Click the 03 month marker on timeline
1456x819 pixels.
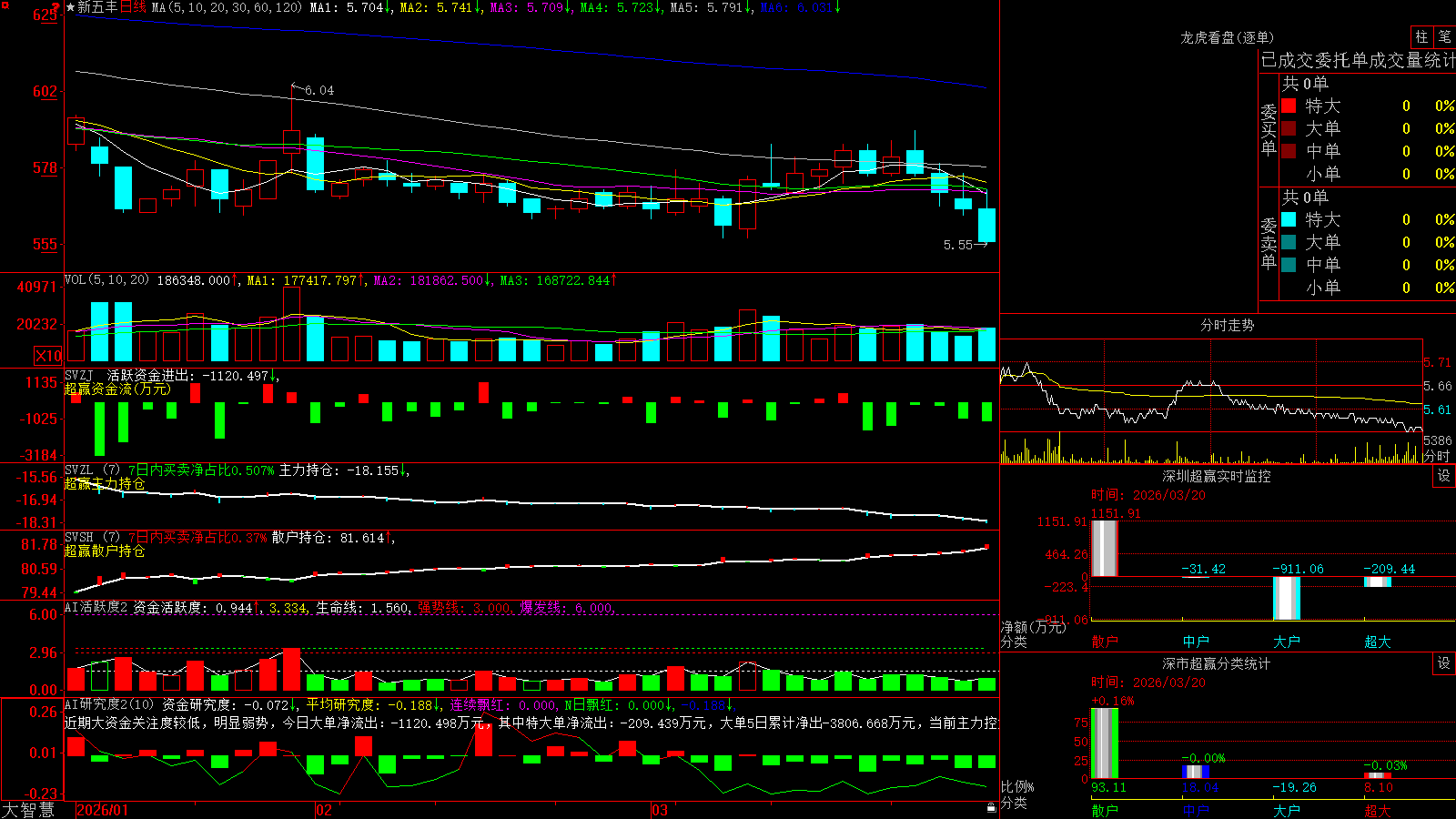(x=660, y=810)
